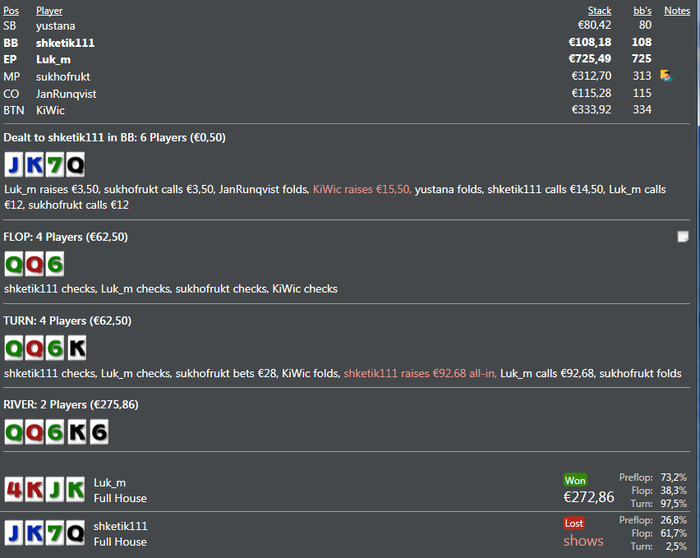The height and width of the screenshot is (558, 700).
Task: Click the Notes column header
Action: pos(677,11)
